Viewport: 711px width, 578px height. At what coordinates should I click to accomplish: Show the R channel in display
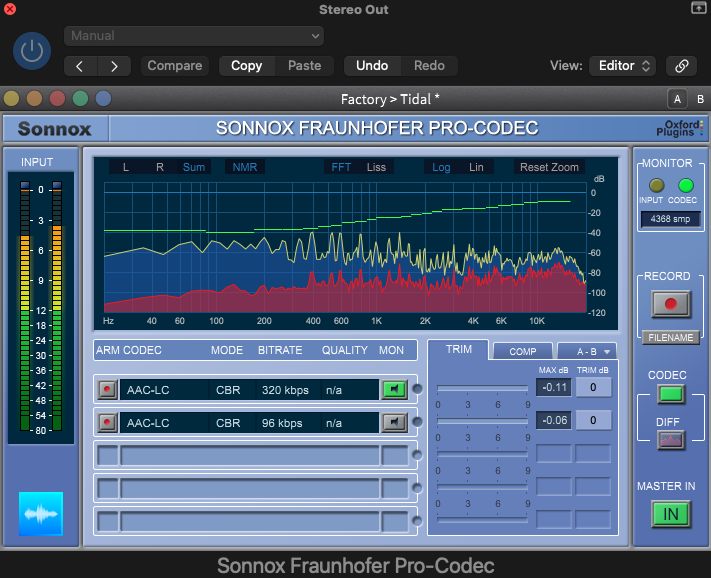pyautogui.click(x=160, y=167)
